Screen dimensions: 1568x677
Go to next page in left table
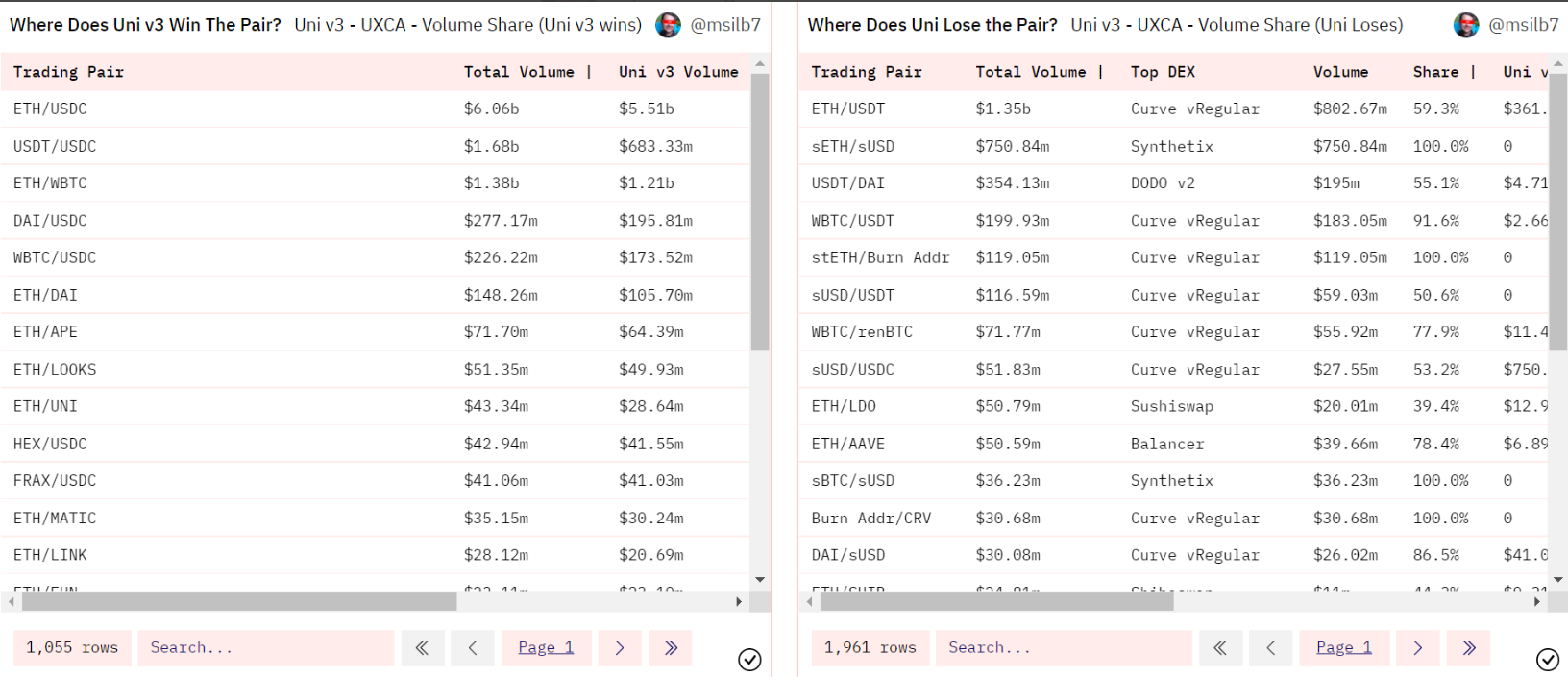(x=620, y=648)
